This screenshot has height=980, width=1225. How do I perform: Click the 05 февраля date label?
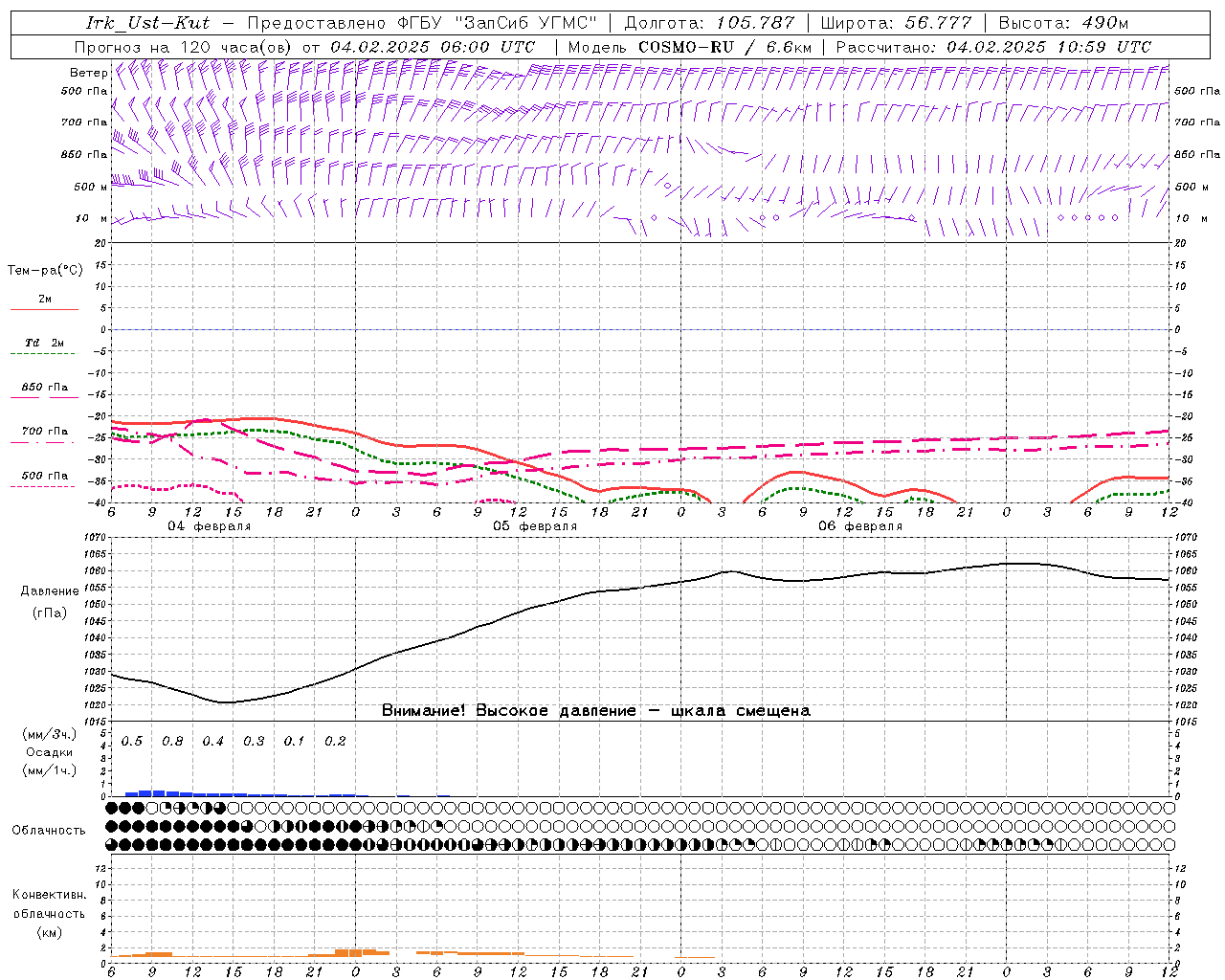[534, 526]
